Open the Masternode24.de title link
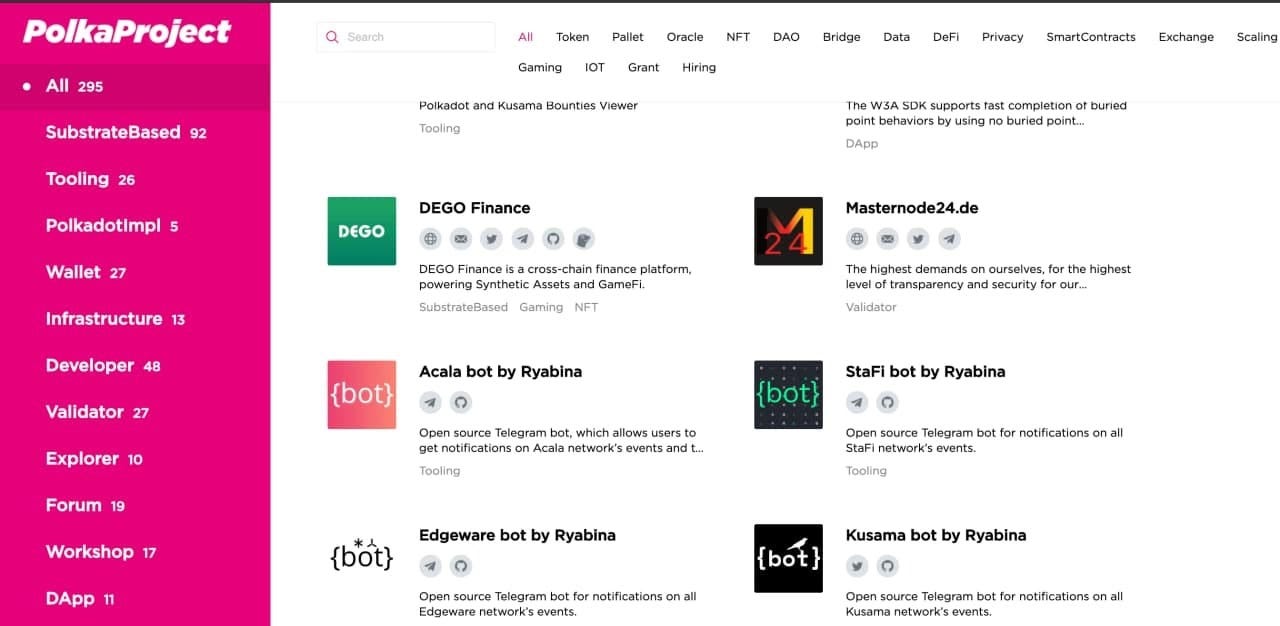The width and height of the screenshot is (1280, 626). point(912,208)
